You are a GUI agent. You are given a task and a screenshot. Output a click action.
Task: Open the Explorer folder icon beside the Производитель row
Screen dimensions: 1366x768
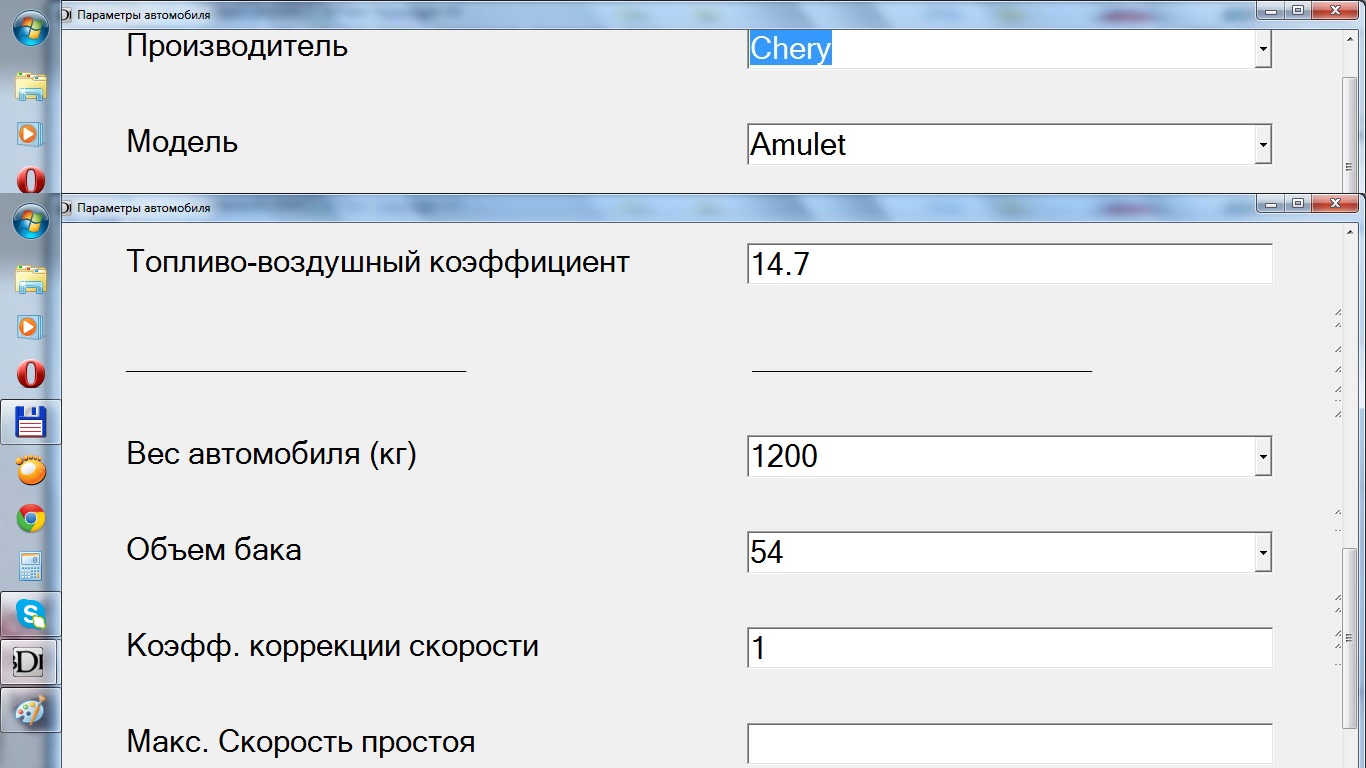pos(31,86)
